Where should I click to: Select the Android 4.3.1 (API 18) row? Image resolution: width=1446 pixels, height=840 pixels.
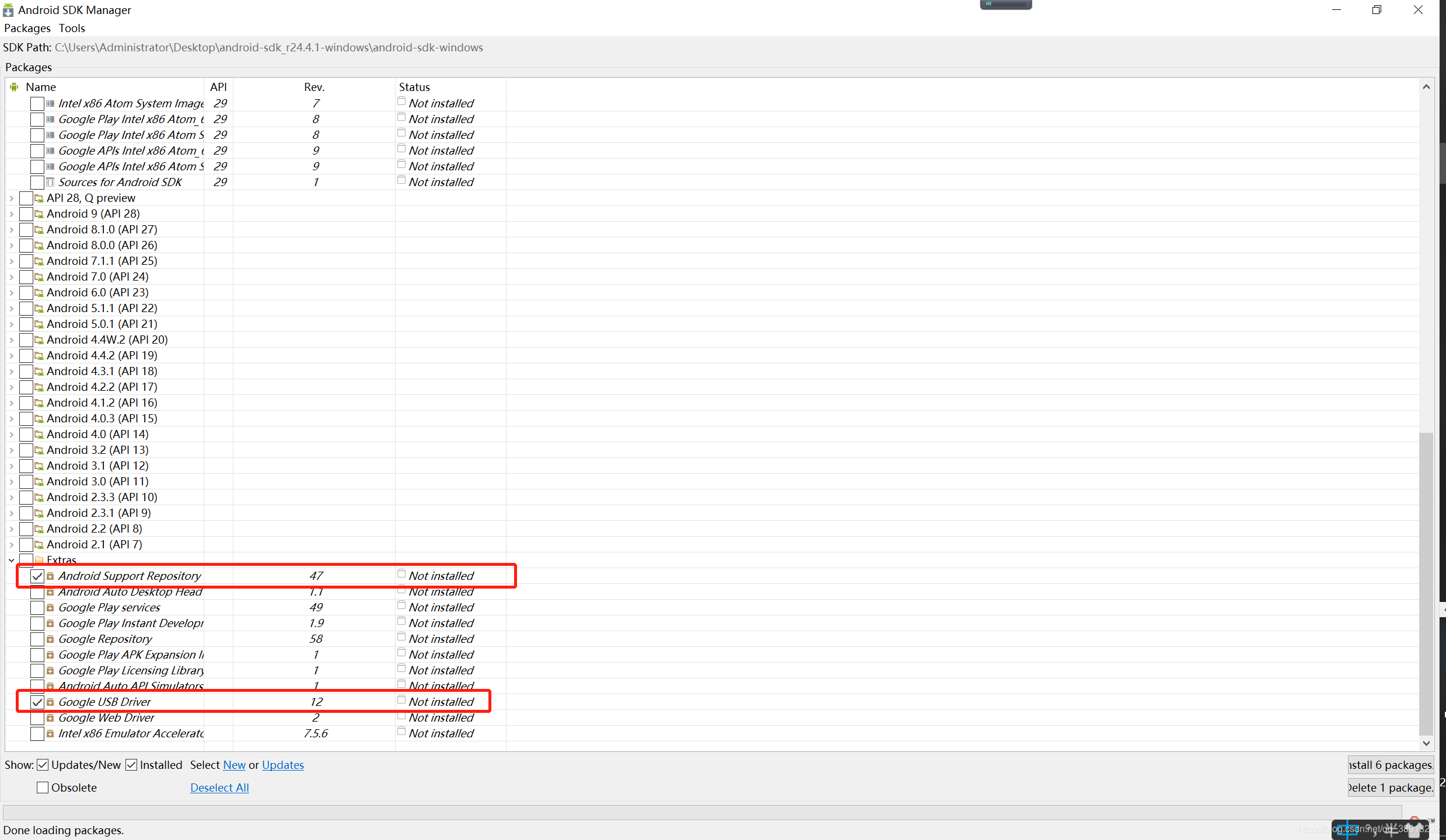pos(712,372)
